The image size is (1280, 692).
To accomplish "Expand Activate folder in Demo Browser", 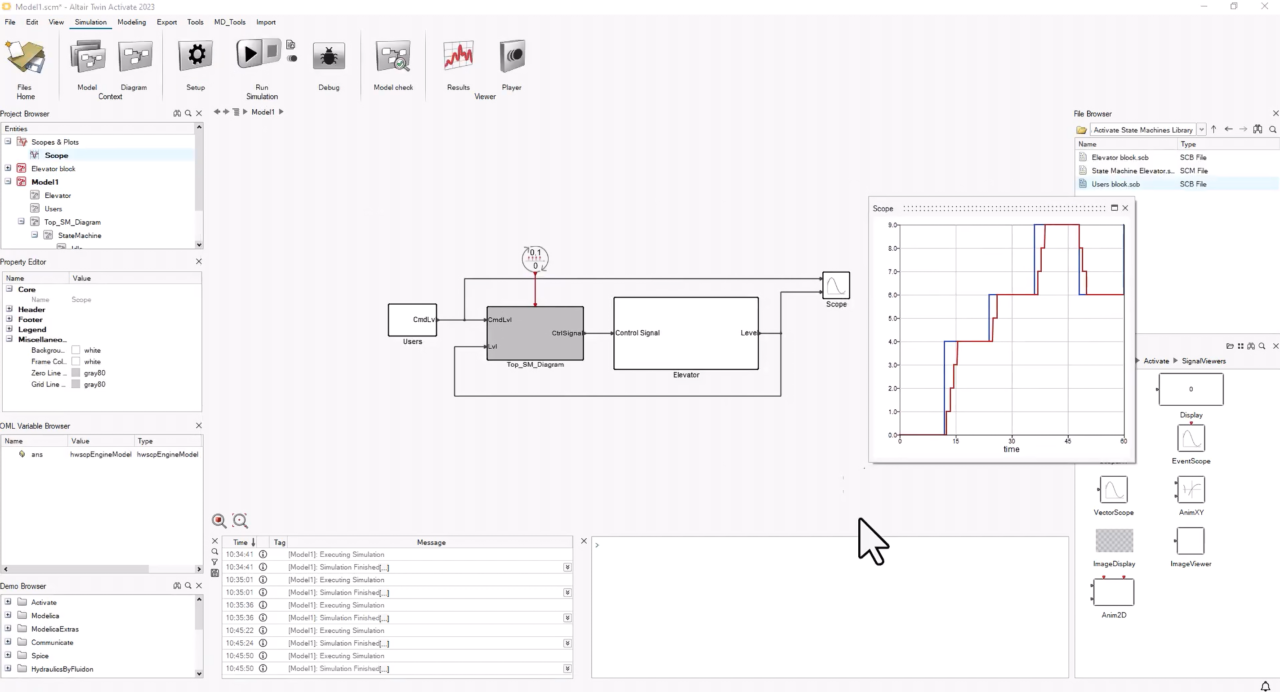I will [8, 602].
